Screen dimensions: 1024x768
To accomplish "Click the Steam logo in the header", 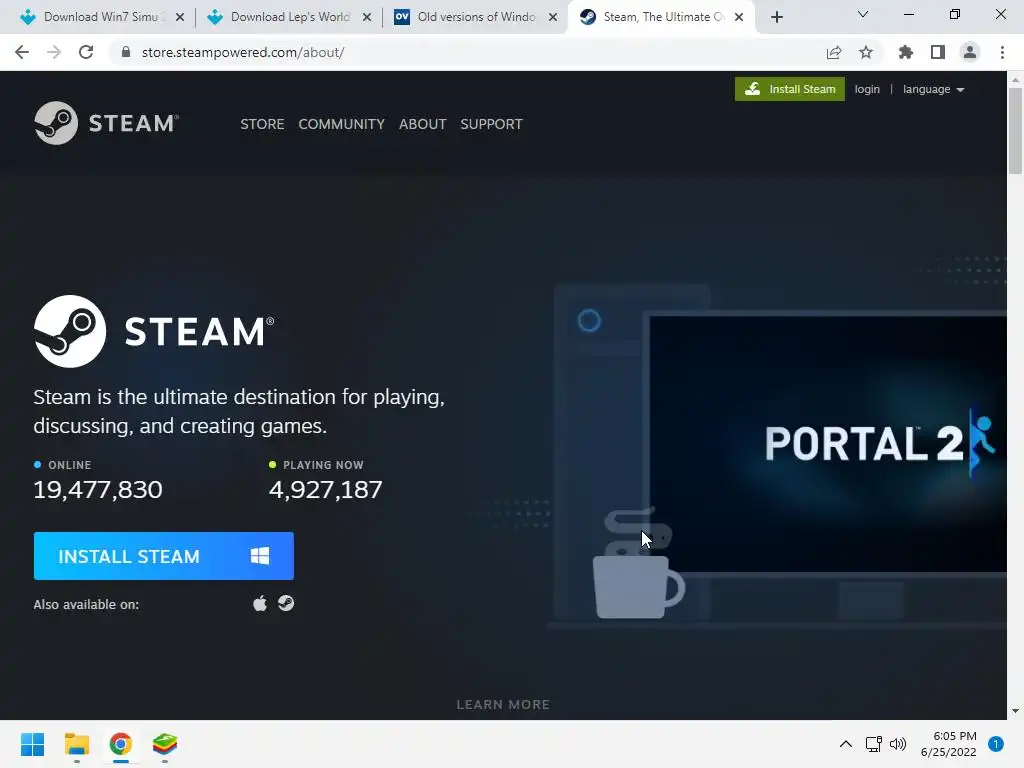I will (x=106, y=123).
